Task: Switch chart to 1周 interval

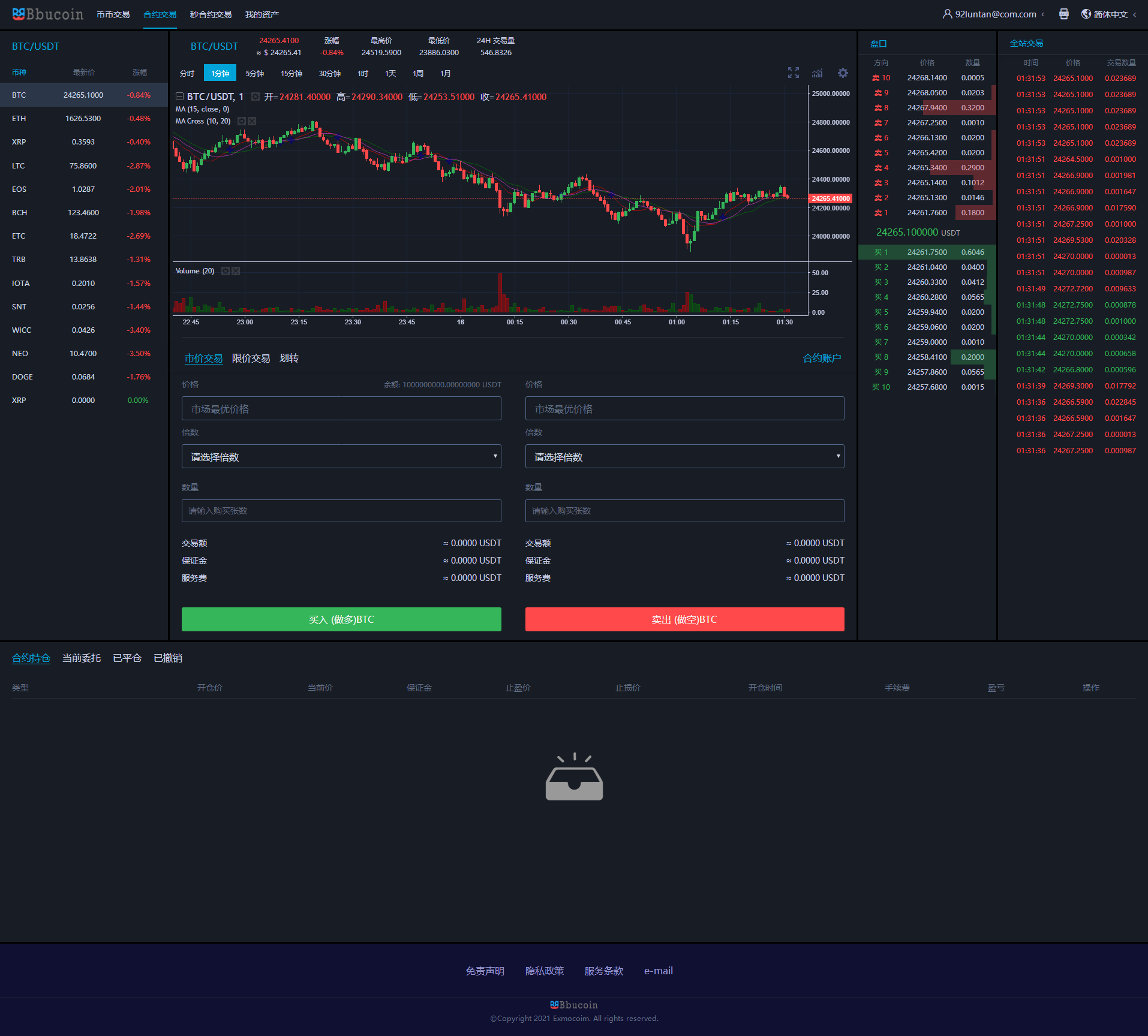Action: click(x=418, y=73)
